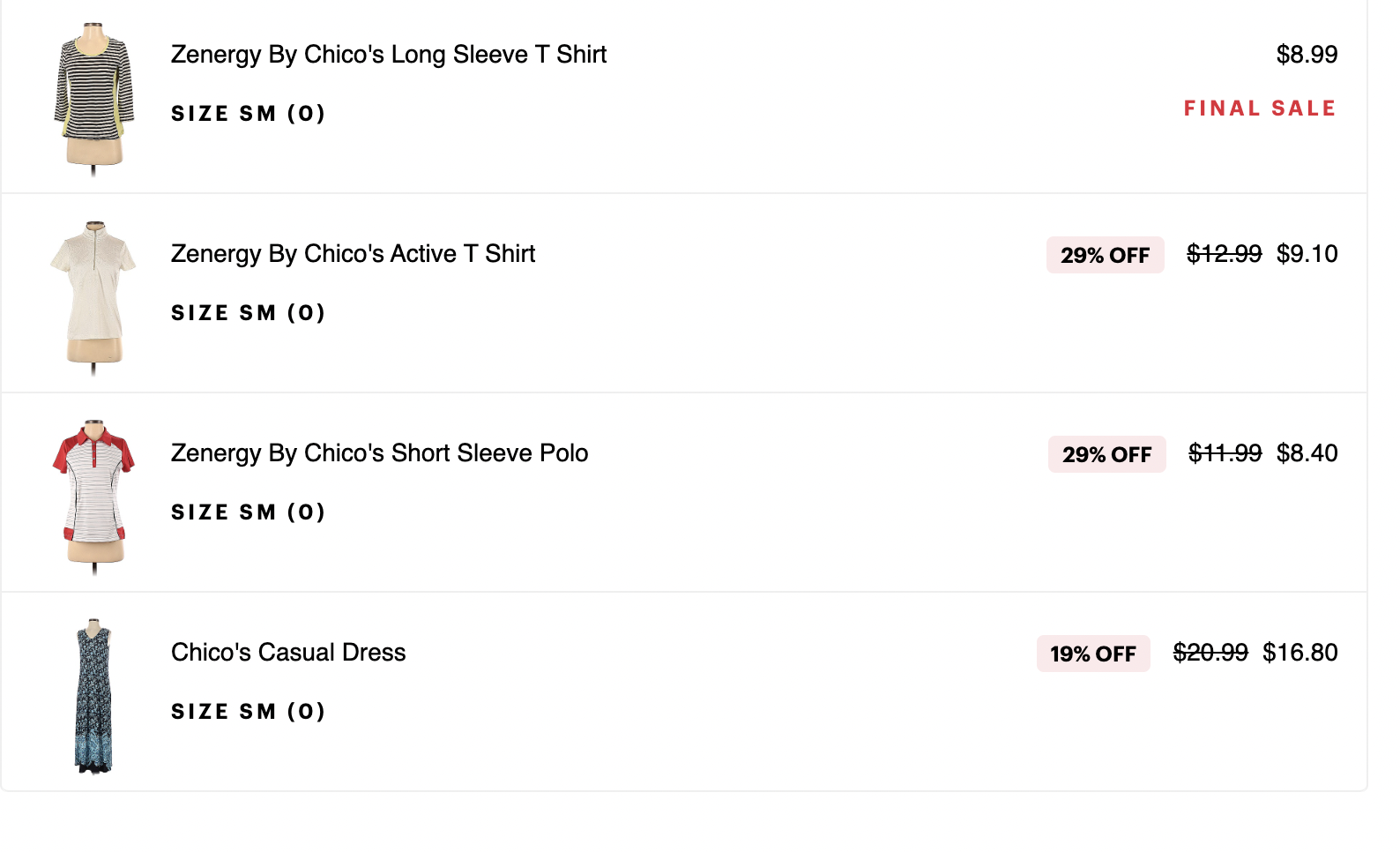Open the cream Active T Shirt thumbnail

tap(93, 298)
